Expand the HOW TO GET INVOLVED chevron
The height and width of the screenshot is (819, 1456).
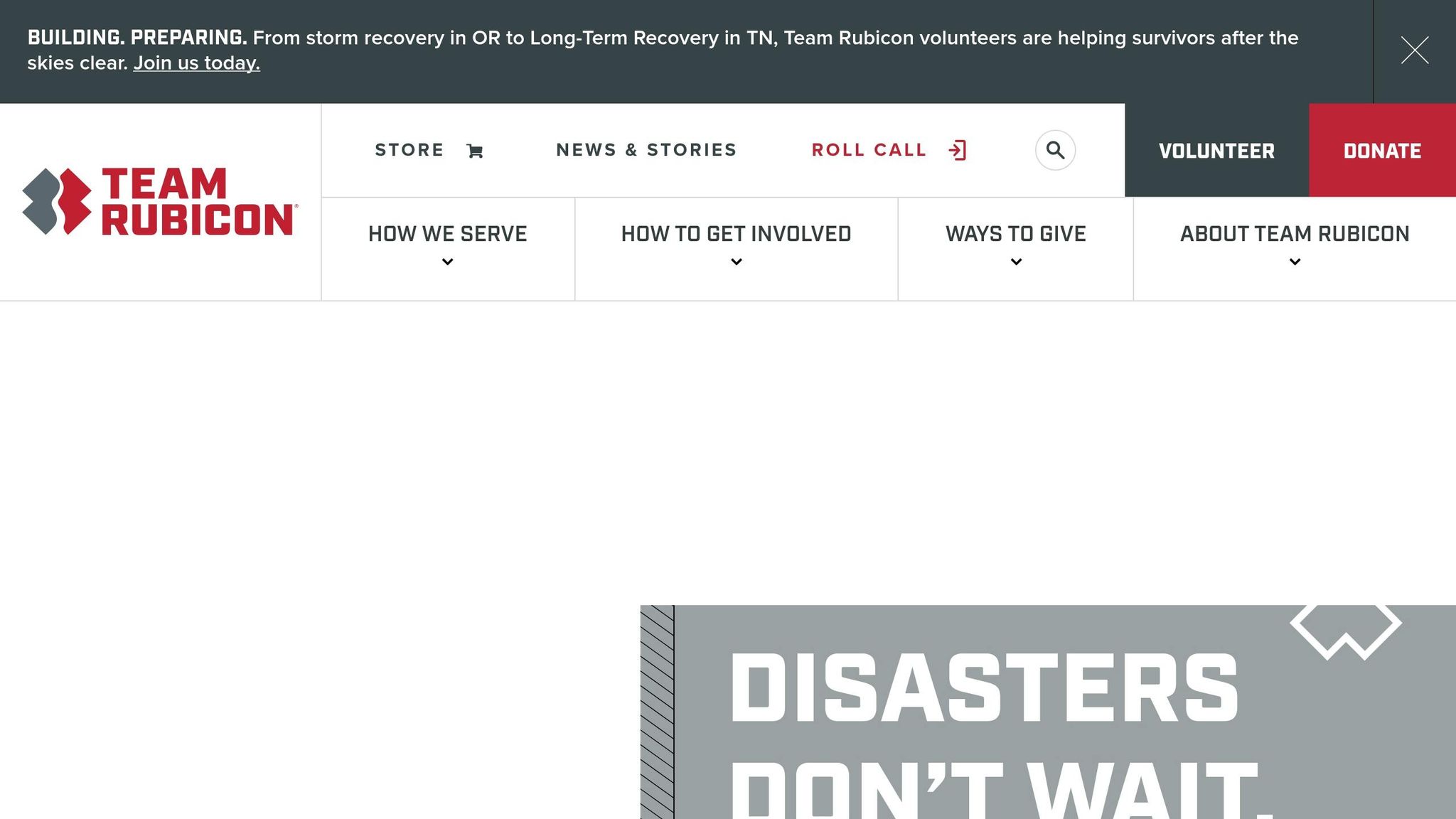tap(736, 262)
